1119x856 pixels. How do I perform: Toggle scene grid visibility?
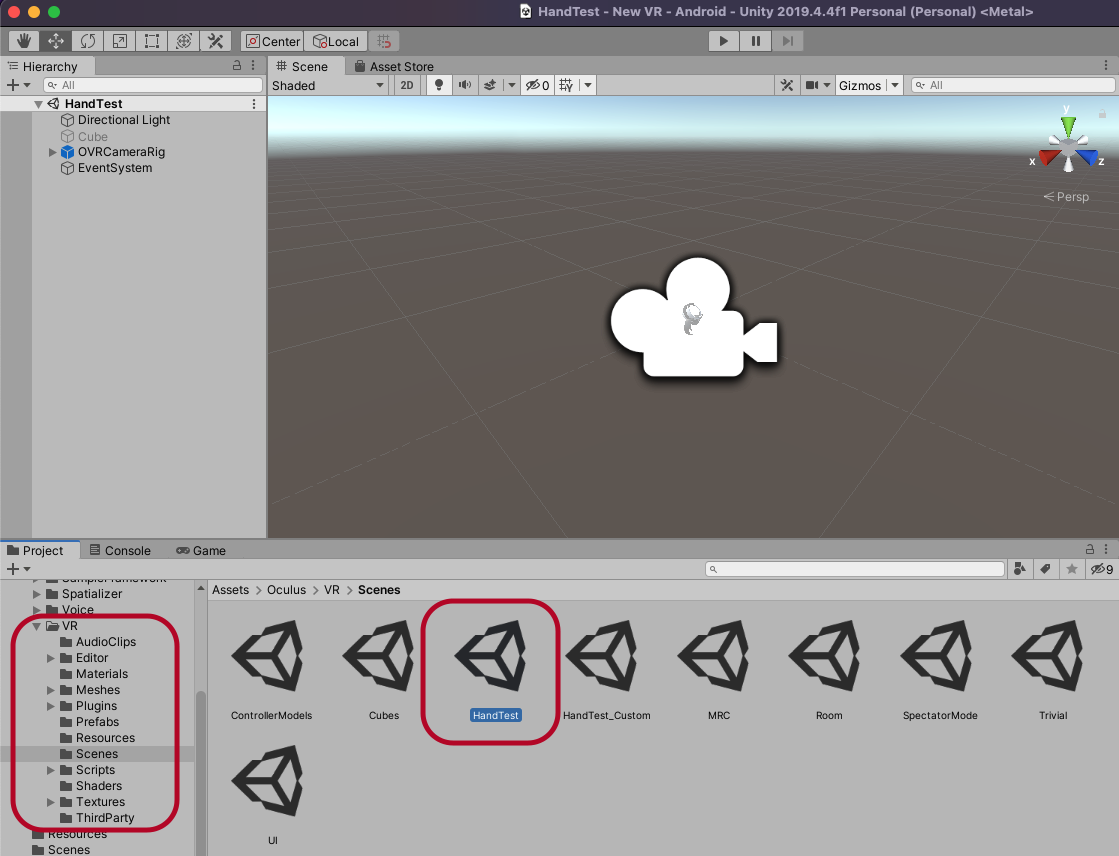pos(566,86)
